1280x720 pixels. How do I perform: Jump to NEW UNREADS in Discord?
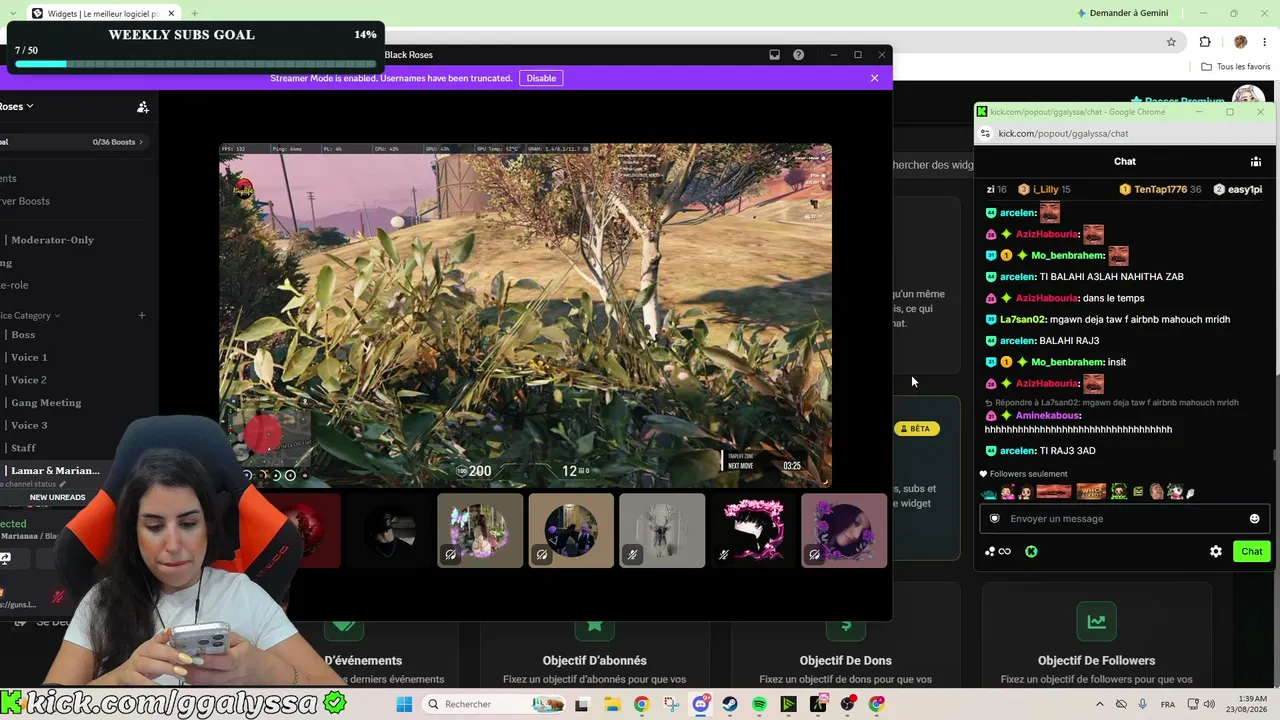coord(57,497)
